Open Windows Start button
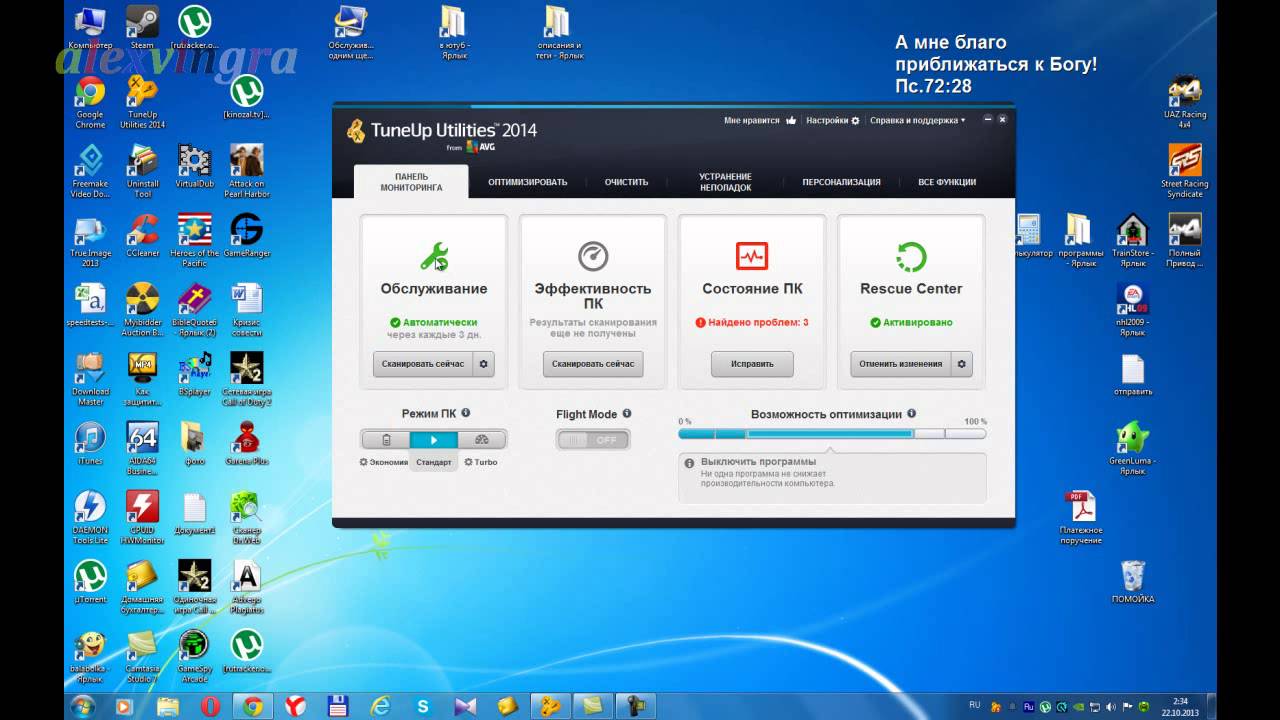This screenshot has height=720, width=1280. coord(84,706)
